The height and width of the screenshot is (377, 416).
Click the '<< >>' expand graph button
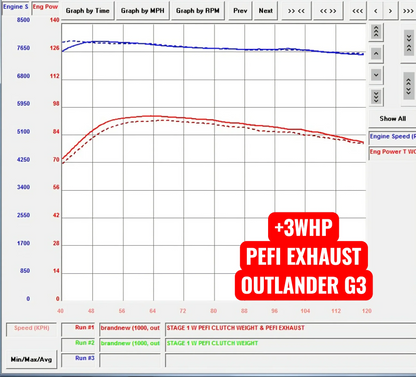tap(328, 11)
